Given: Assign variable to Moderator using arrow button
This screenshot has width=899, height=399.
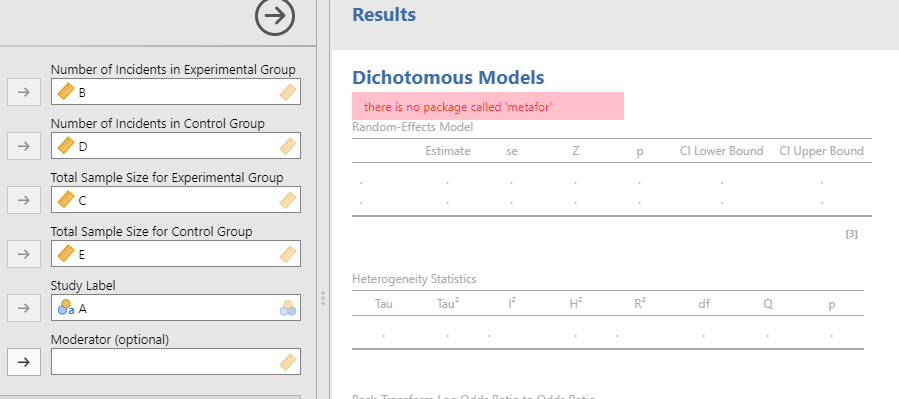Looking at the screenshot, I should (x=24, y=362).
